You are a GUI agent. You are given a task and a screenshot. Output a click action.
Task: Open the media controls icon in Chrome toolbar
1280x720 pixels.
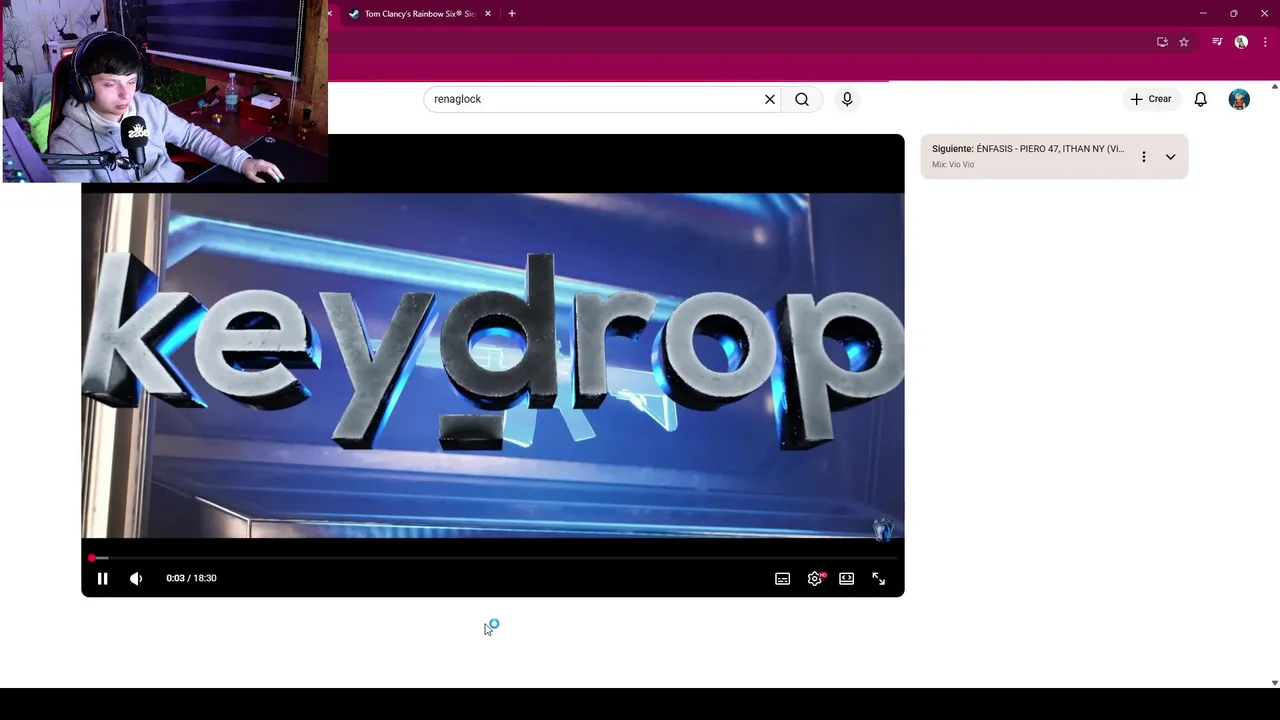(1217, 42)
